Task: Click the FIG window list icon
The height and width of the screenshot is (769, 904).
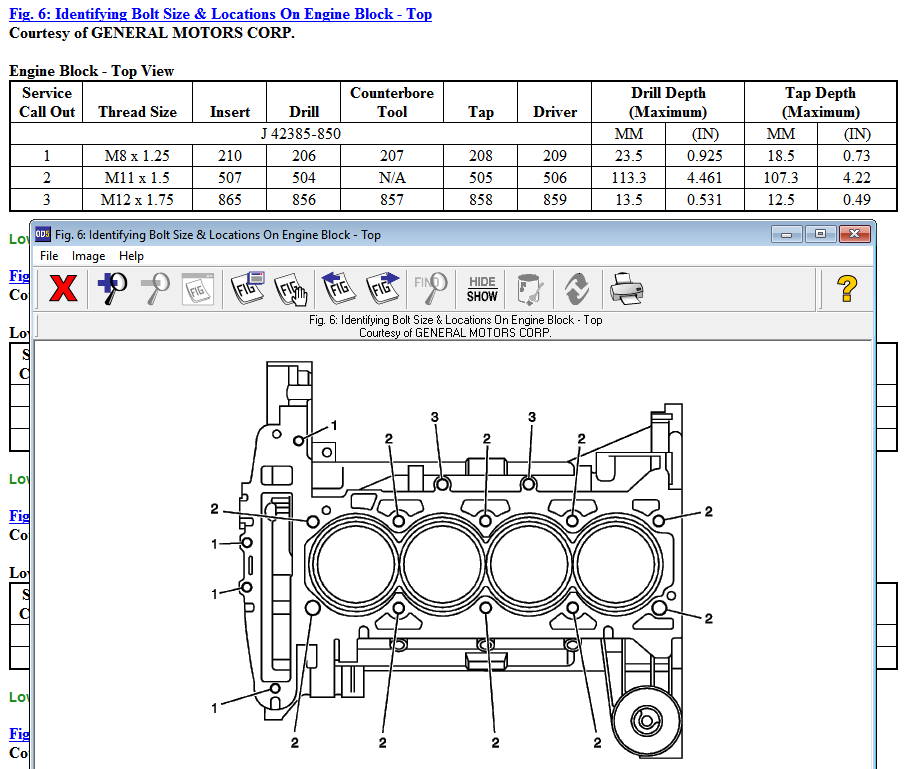Action: 246,289
